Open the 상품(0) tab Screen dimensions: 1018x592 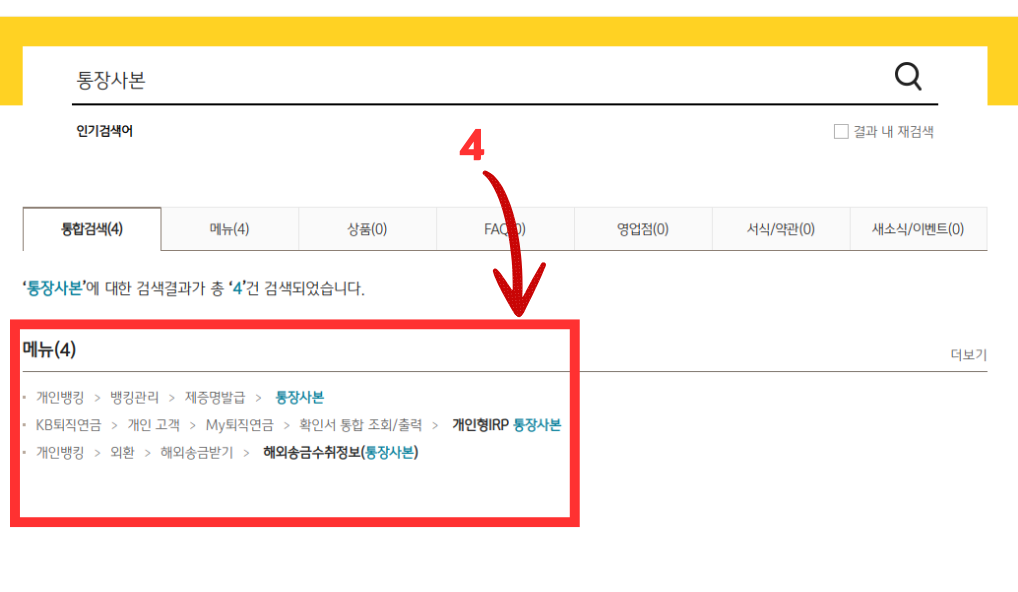pos(367,229)
